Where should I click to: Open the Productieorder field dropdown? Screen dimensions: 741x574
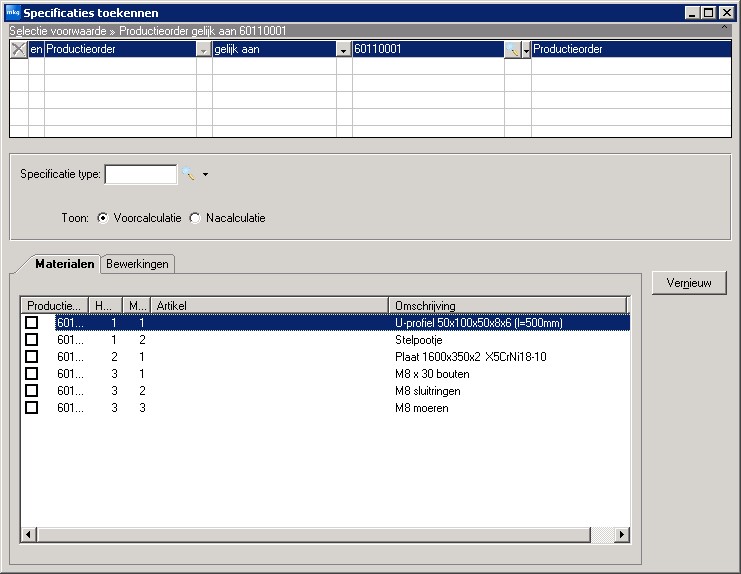(203, 50)
